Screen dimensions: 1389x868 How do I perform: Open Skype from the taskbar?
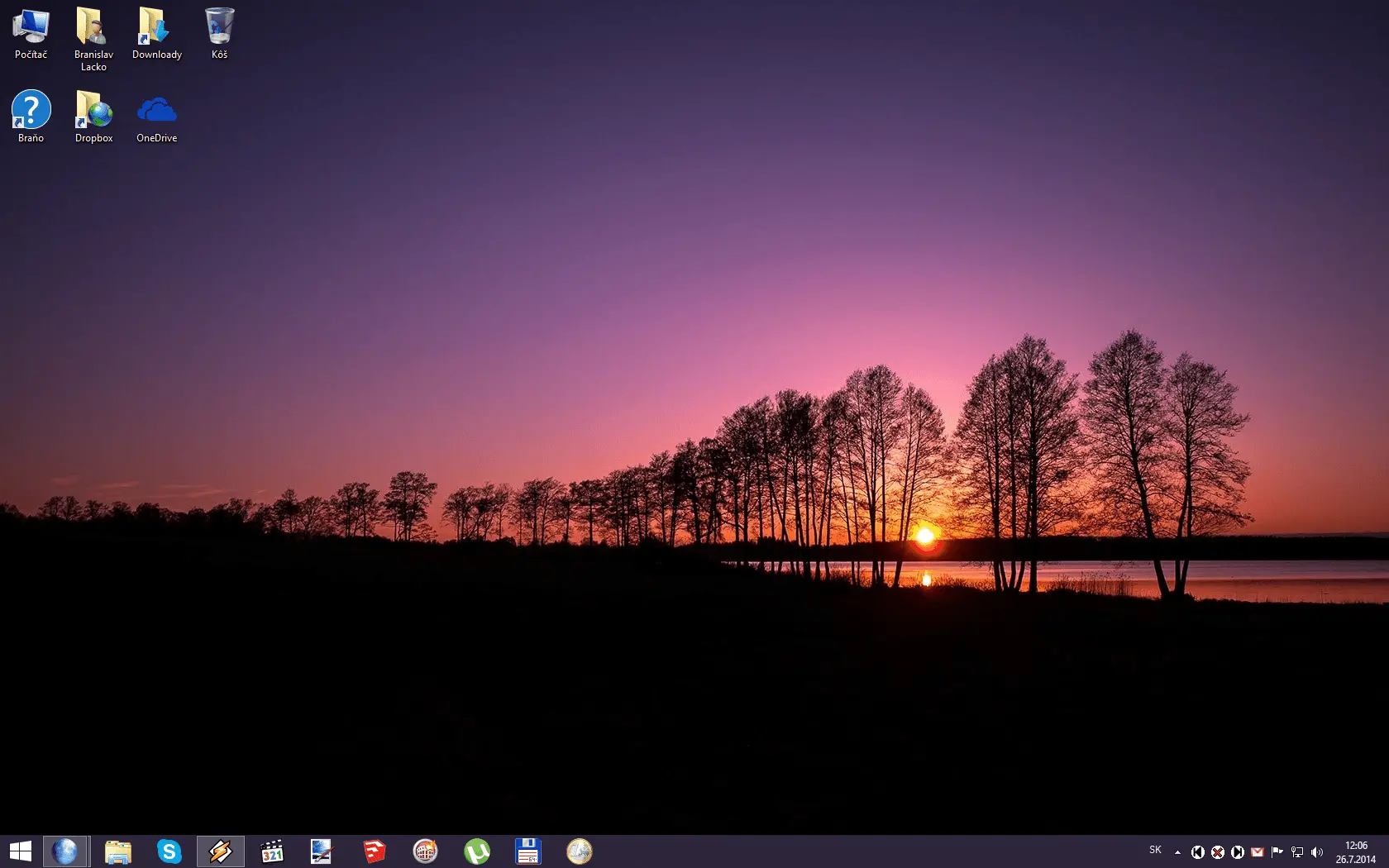pyautogui.click(x=169, y=851)
